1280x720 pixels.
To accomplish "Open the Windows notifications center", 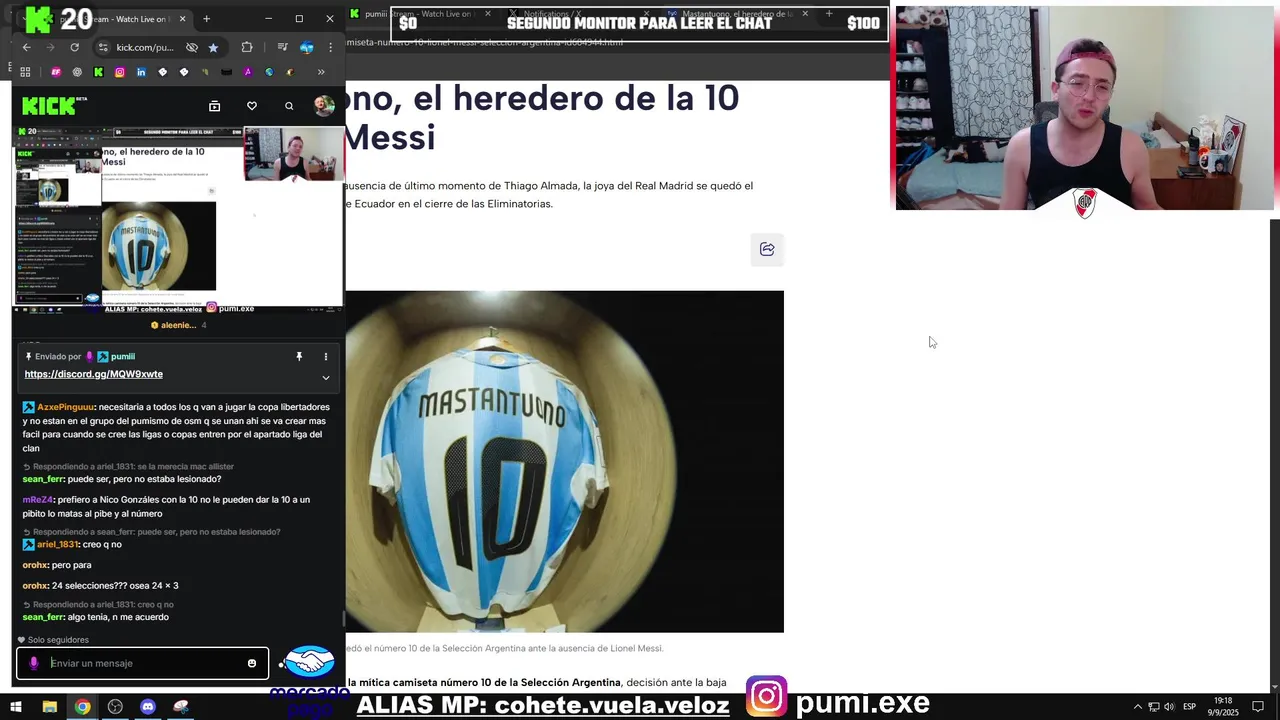I will tap(1258, 707).
